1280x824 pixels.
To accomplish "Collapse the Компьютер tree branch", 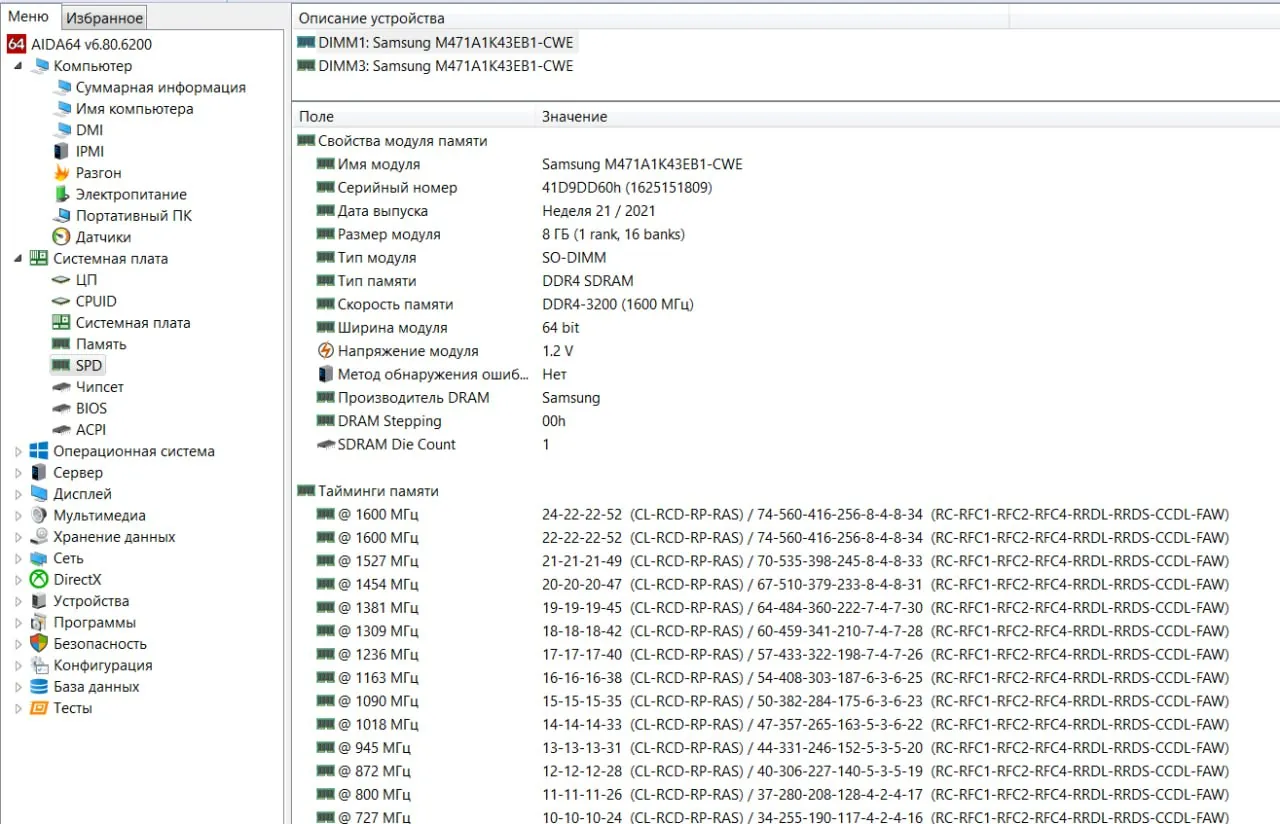I will pyautogui.click(x=18, y=66).
